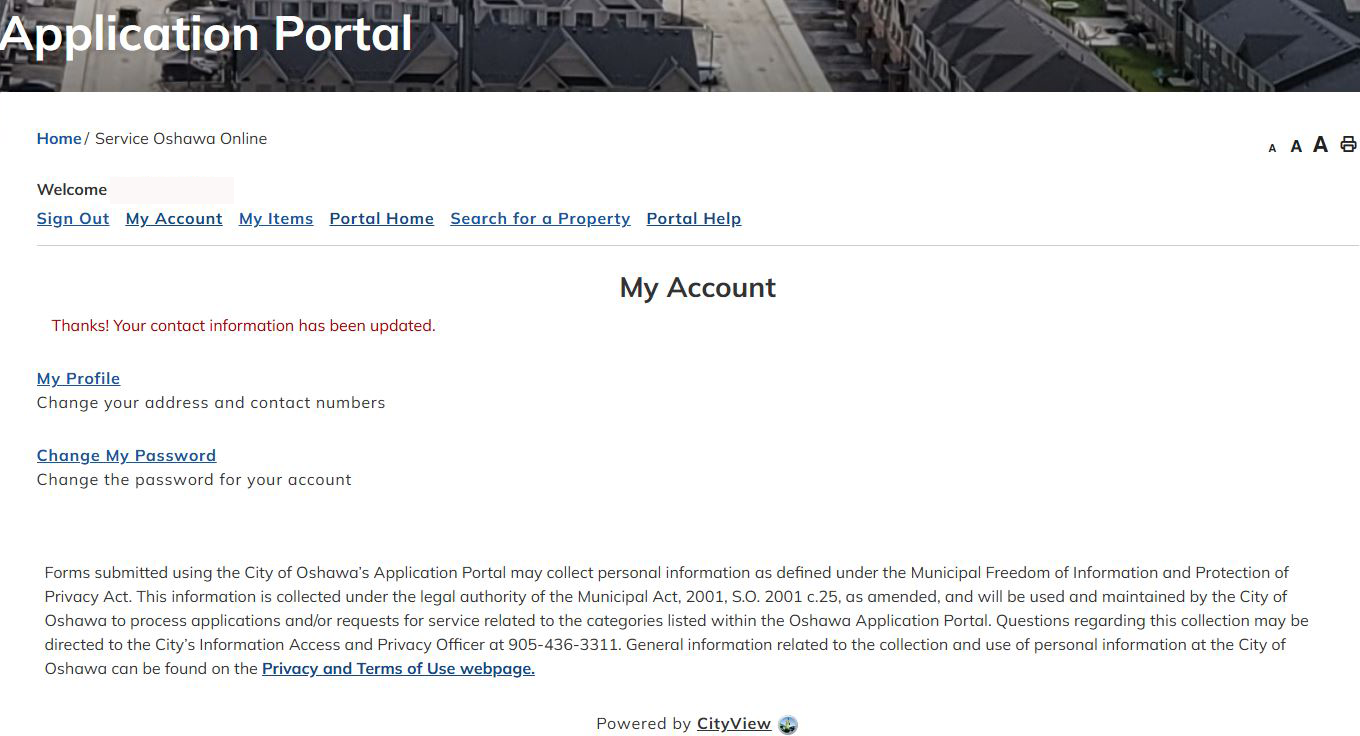1360x736 pixels.
Task: Select Change My Password
Action: click(126, 455)
